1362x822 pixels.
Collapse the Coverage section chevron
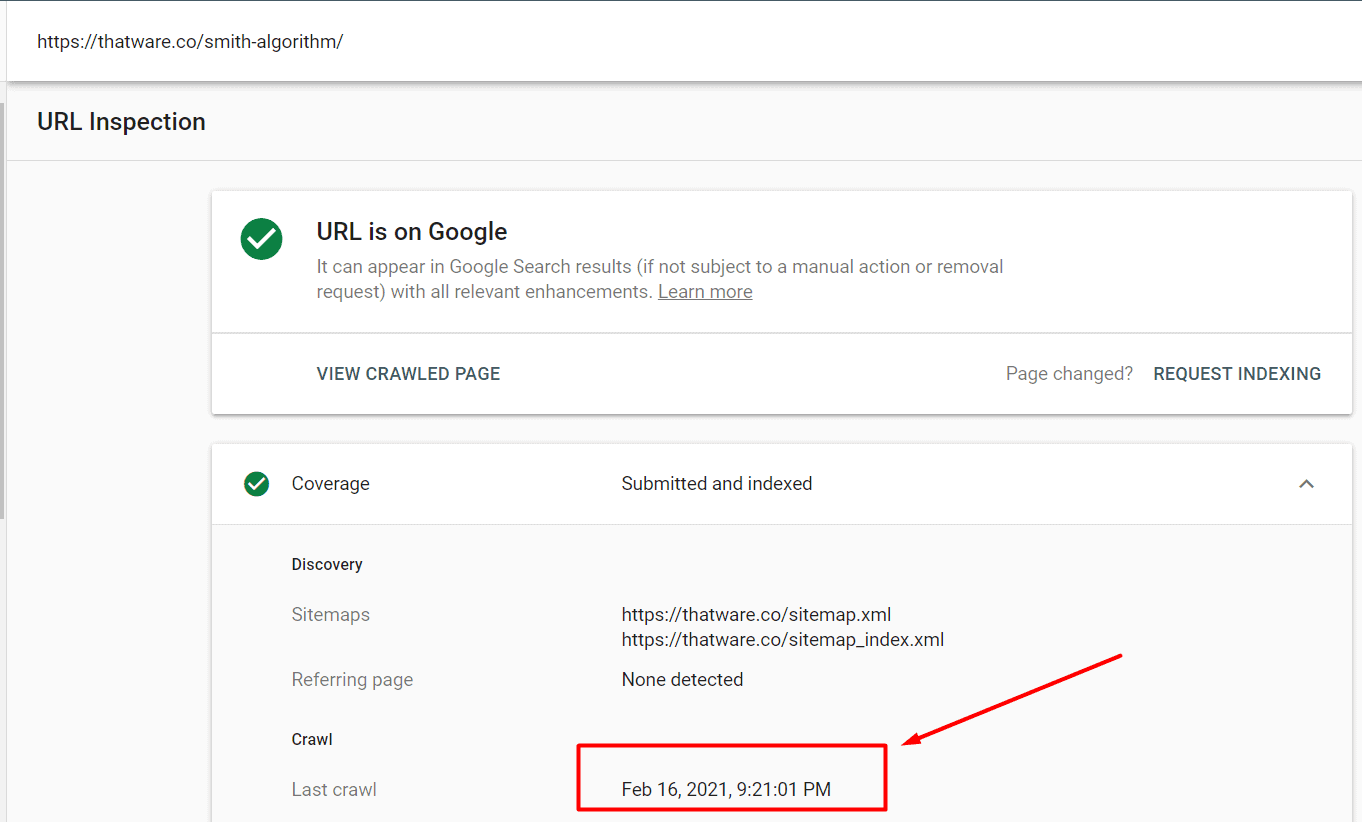pos(1306,484)
